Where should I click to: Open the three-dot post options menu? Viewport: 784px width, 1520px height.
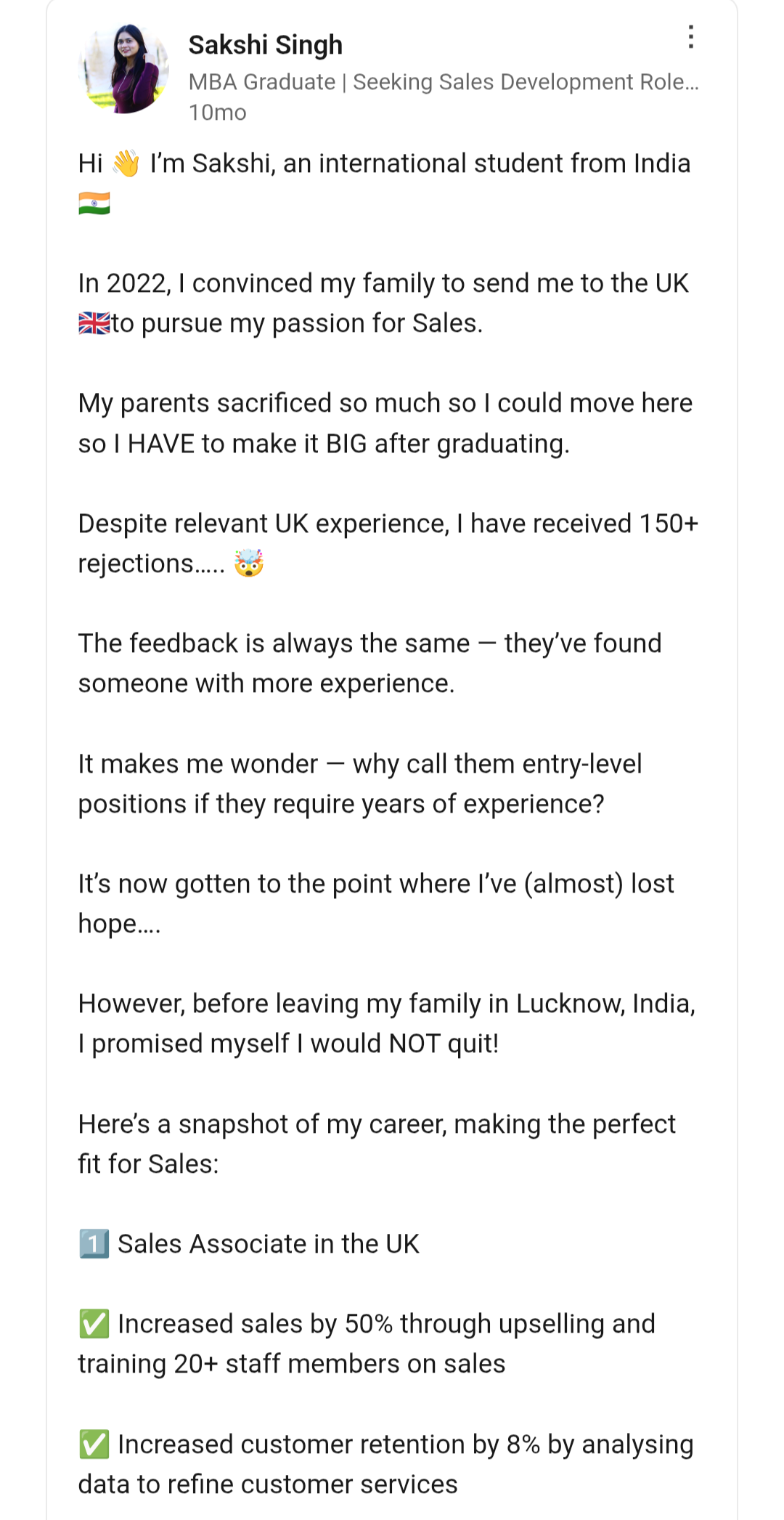pos(690,37)
